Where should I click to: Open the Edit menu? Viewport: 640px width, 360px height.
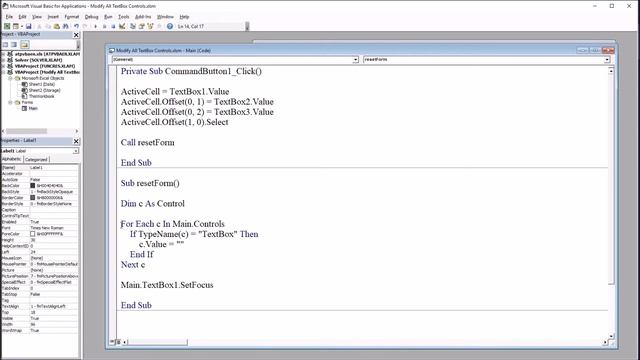pos(22,17)
